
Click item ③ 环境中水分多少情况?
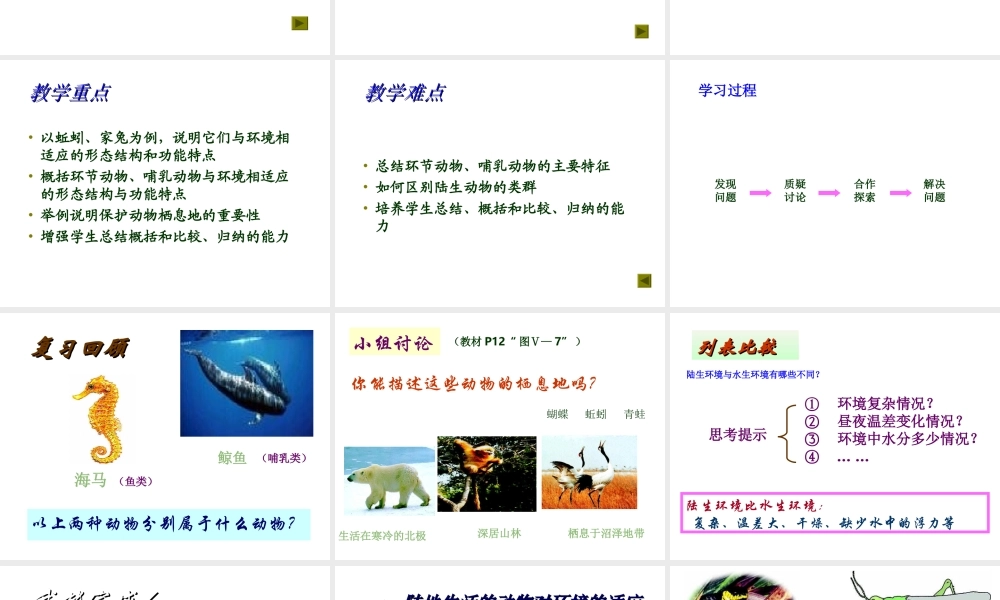pos(891,439)
